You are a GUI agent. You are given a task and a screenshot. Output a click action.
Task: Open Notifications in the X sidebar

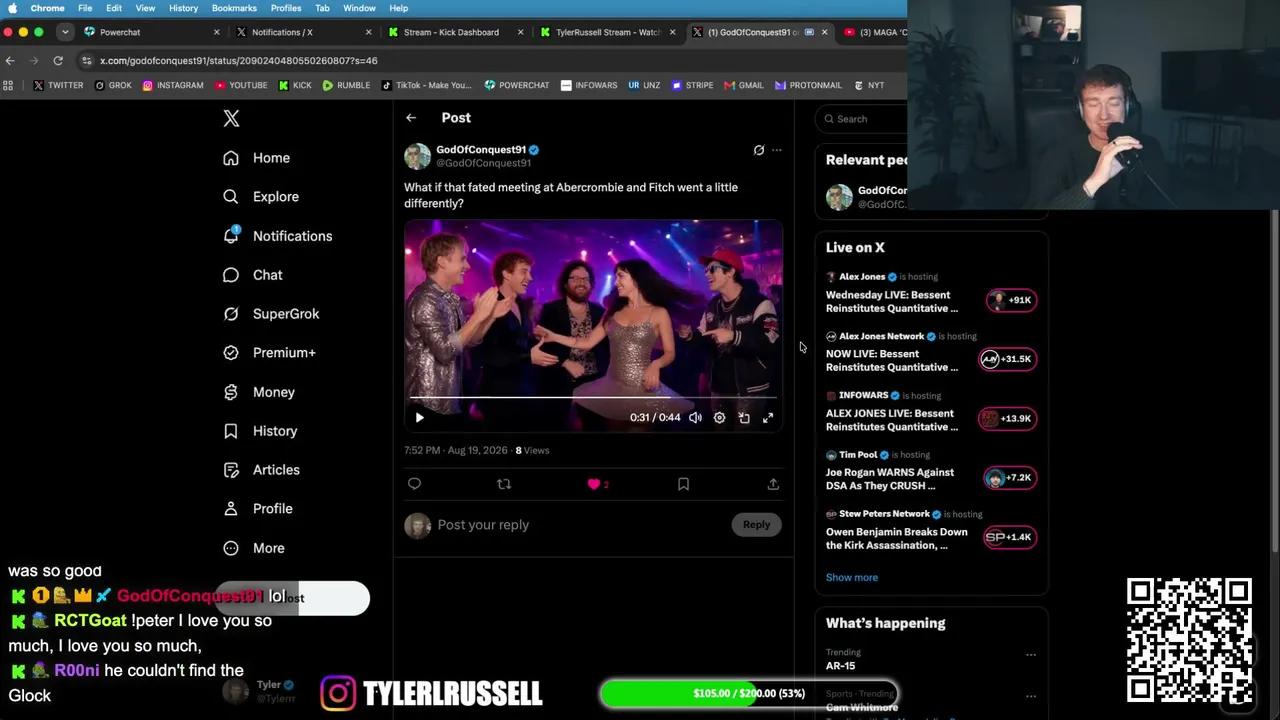point(278,236)
